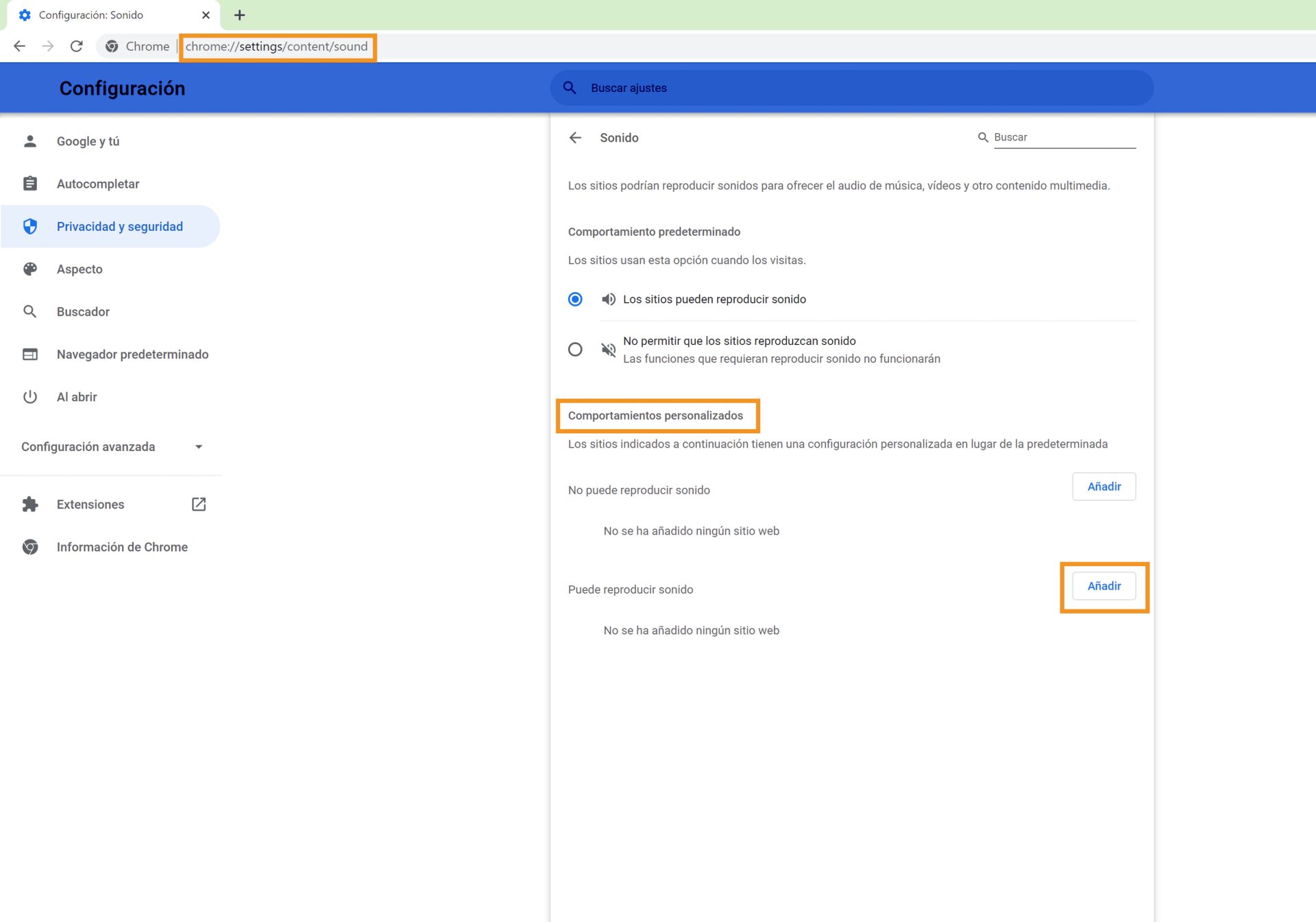
Task: Click the Aspecto palette icon
Action: [31, 269]
